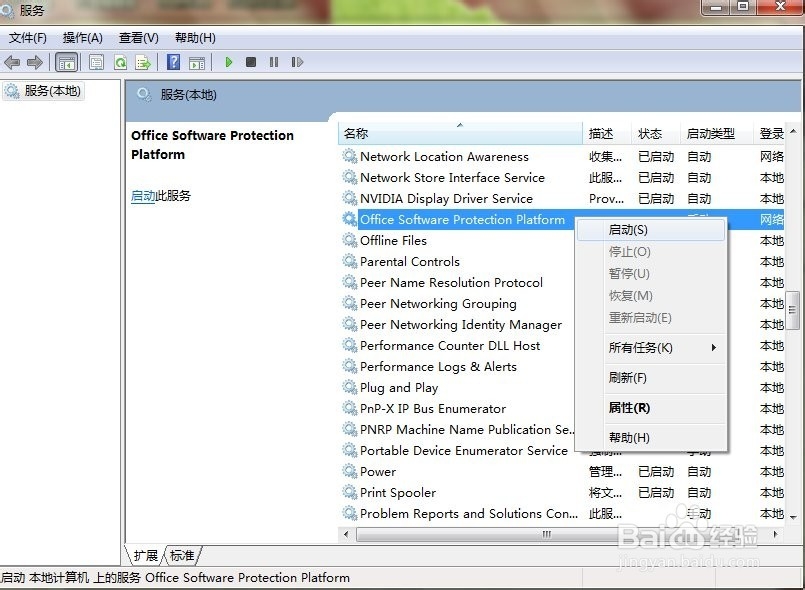Open the 帮助(H) menu

coord(195,37)
